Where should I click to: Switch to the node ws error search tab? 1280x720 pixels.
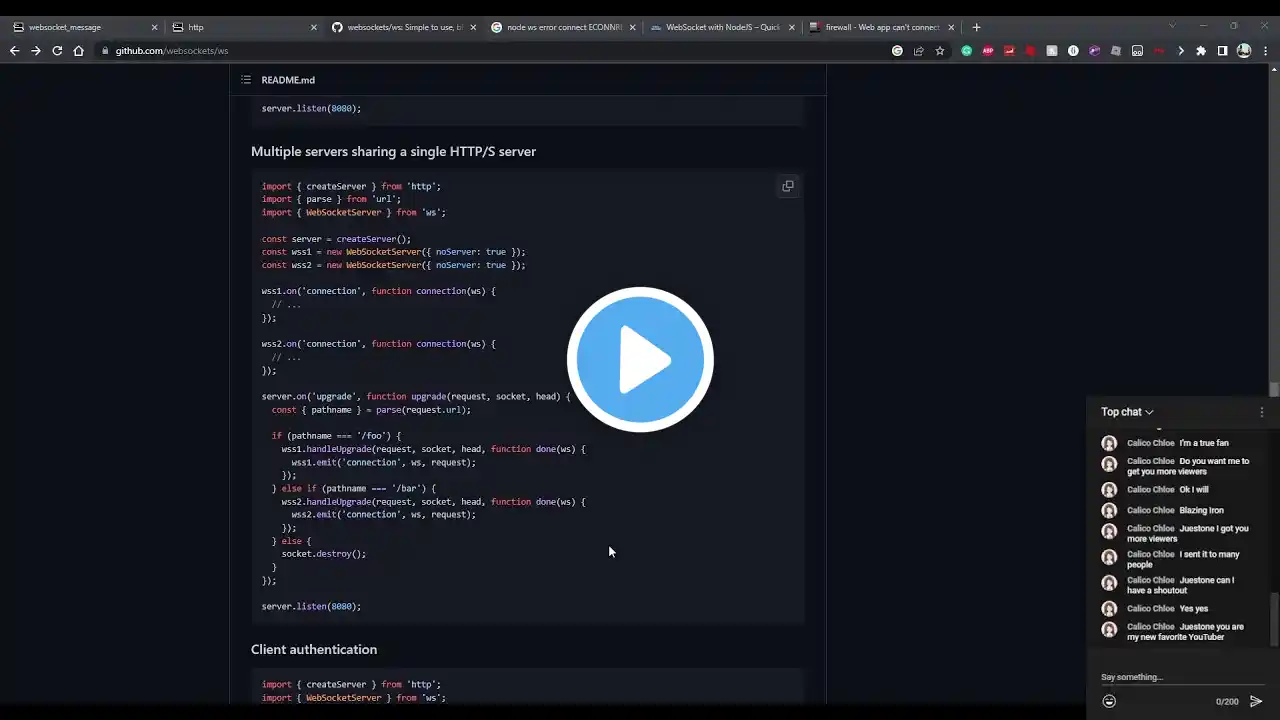[x=564, y=27]
